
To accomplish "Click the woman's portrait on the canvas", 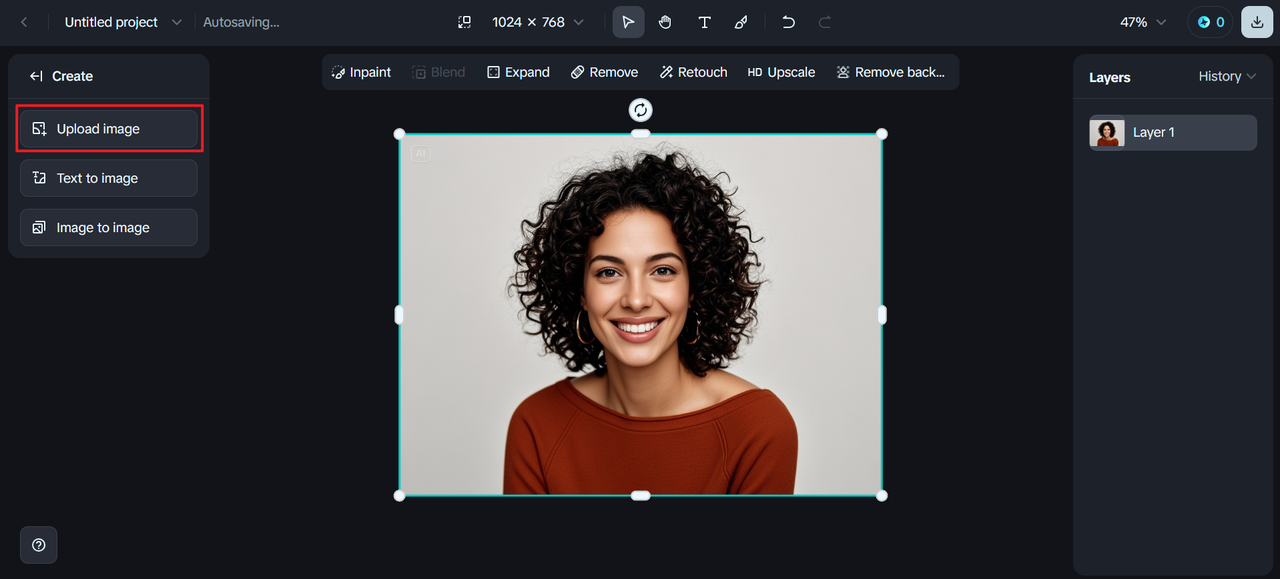I will 640,315.
